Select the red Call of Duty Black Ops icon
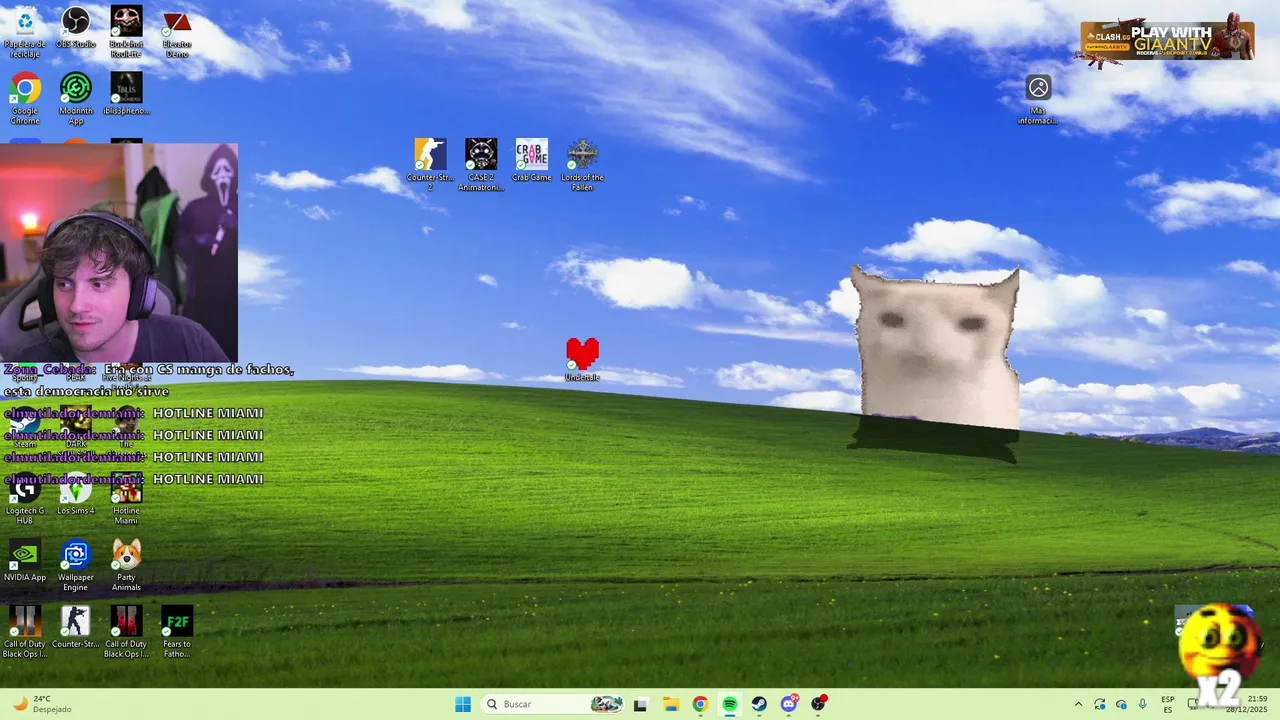 tap(126, 632)
